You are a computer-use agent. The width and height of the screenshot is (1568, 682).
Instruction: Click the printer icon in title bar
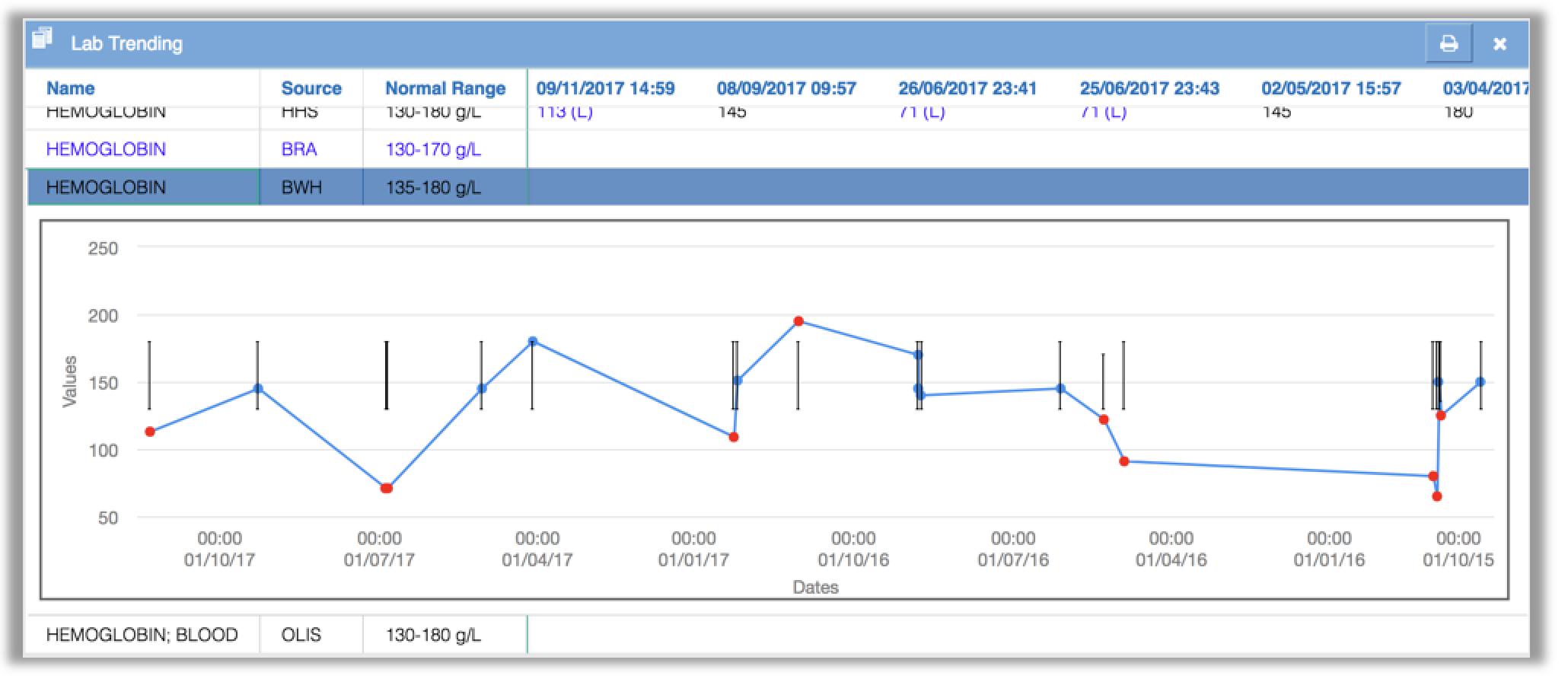click(1448, 43)
